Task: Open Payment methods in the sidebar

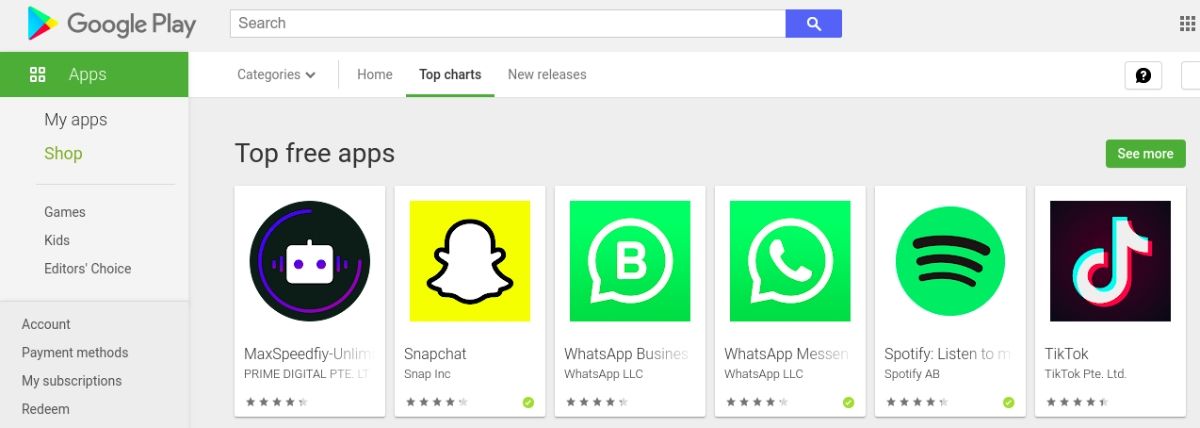Action: [x=75, y=353]
